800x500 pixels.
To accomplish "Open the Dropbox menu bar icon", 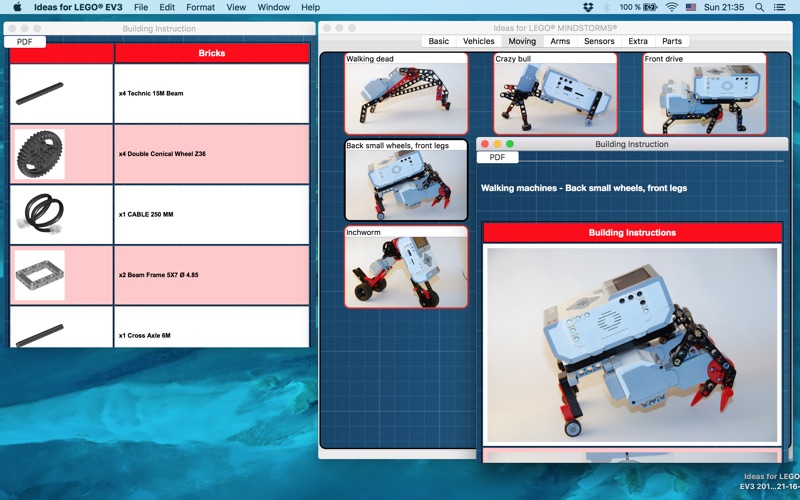I will [x=588, y=7].
